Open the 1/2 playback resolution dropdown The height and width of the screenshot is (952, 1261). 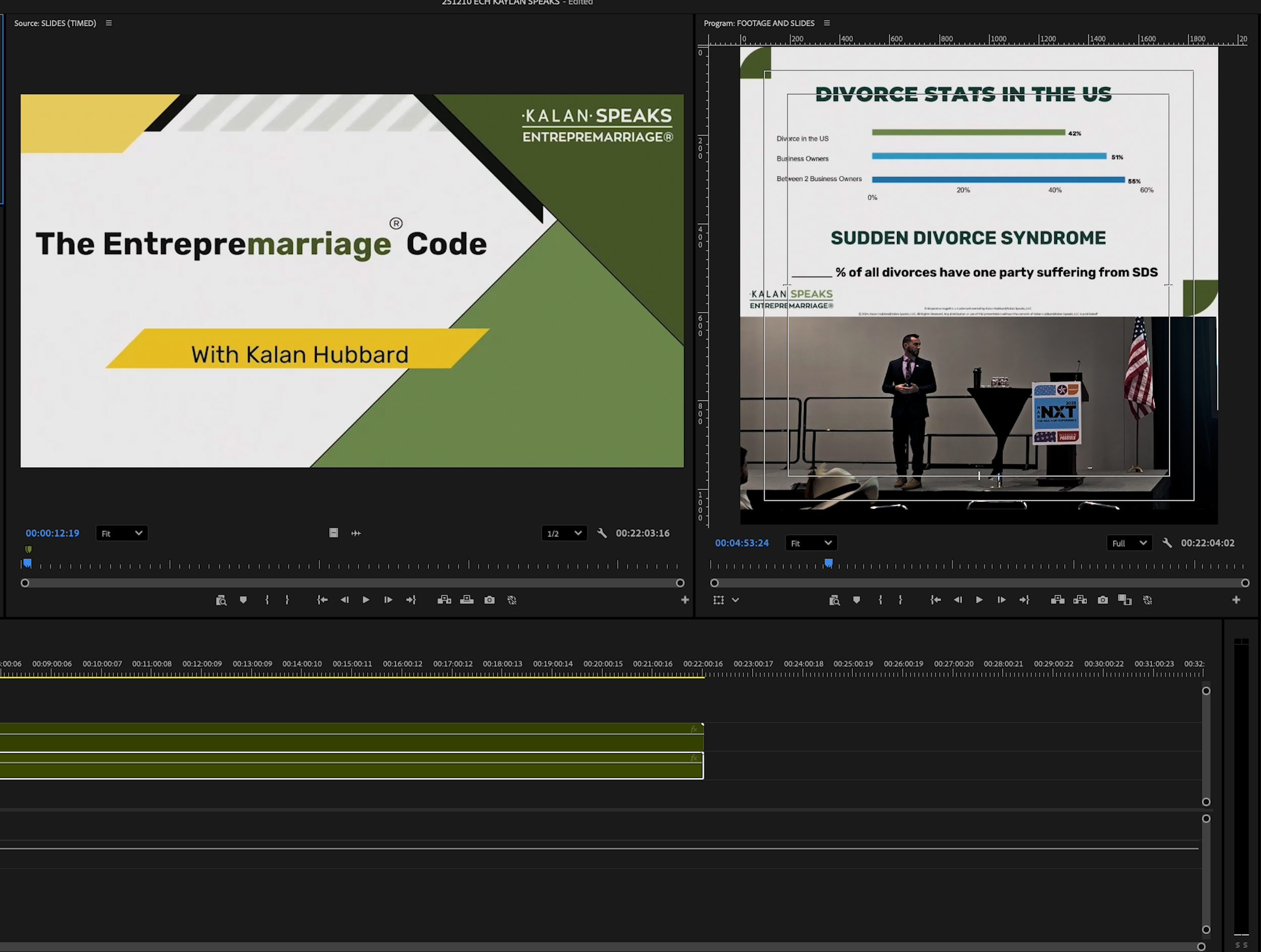[563, 533]
